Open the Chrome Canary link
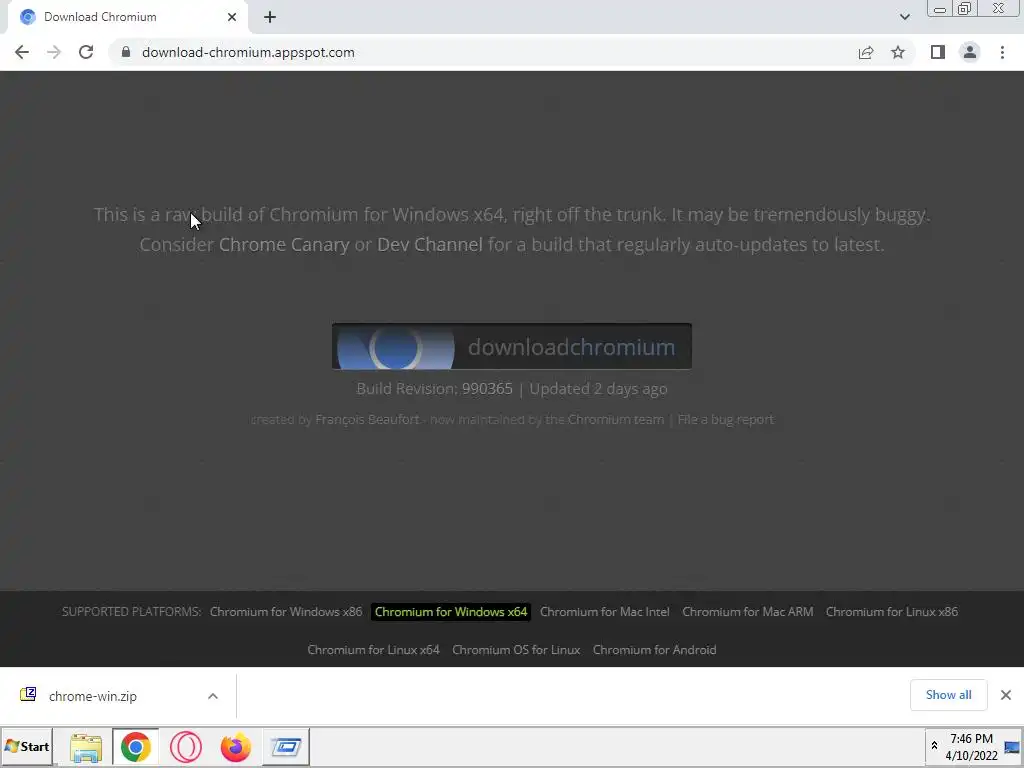Viewport: 1024px width, 768px height. click(x=284, y=244)
